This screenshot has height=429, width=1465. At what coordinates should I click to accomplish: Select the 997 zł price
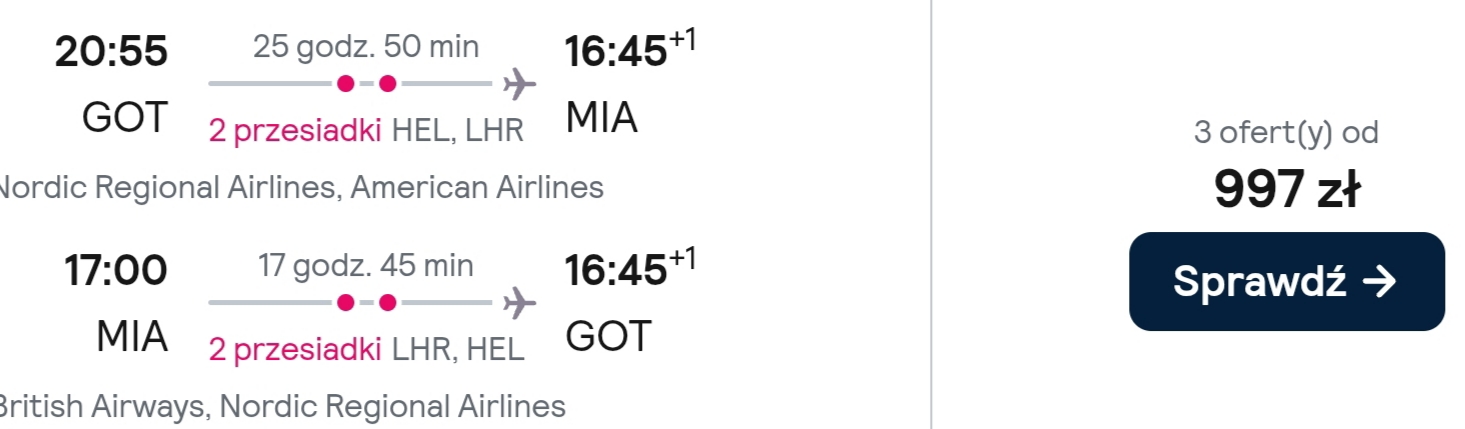(x=1286, y=189)
